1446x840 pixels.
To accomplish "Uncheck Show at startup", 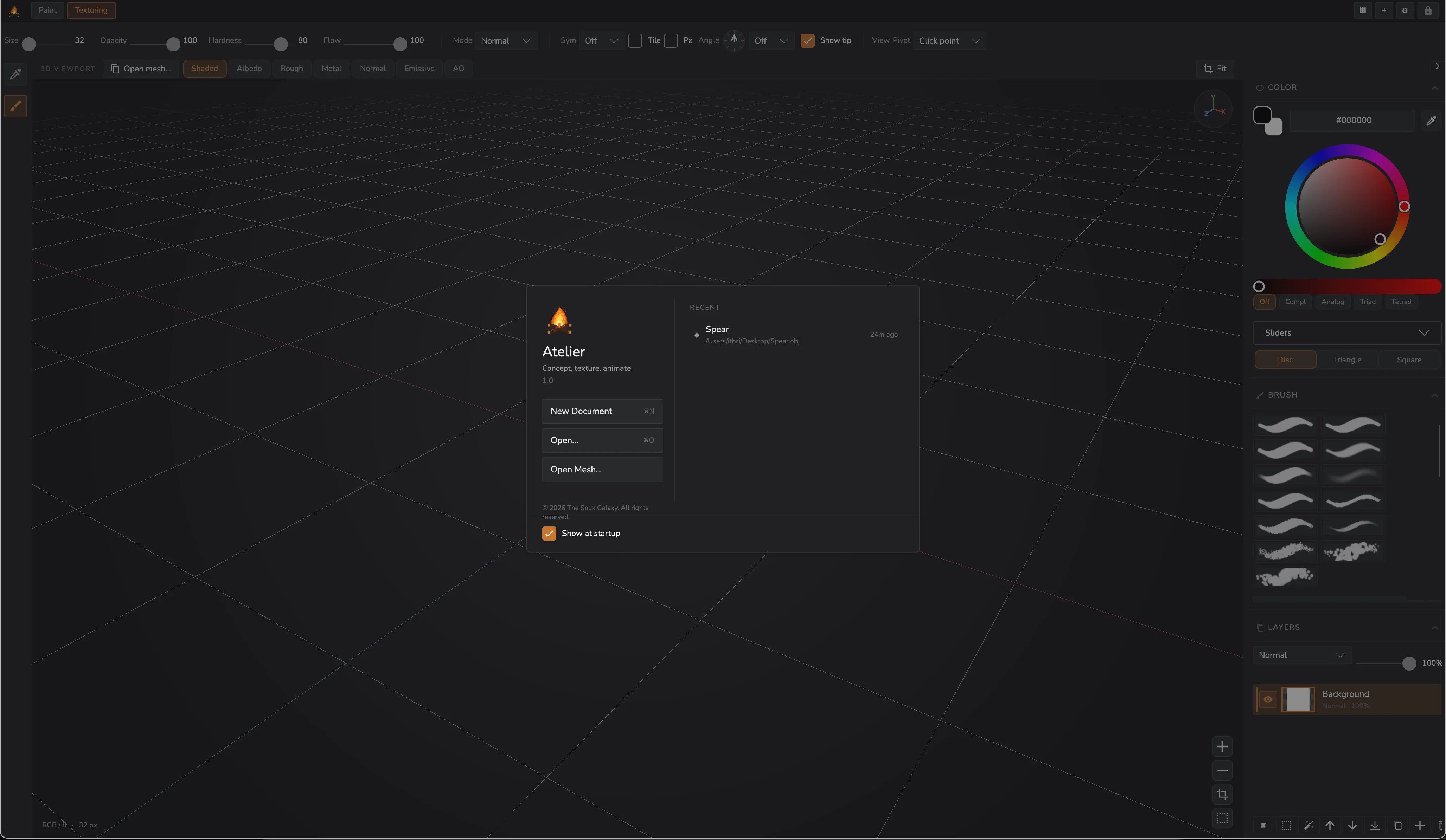I will 549,533.
